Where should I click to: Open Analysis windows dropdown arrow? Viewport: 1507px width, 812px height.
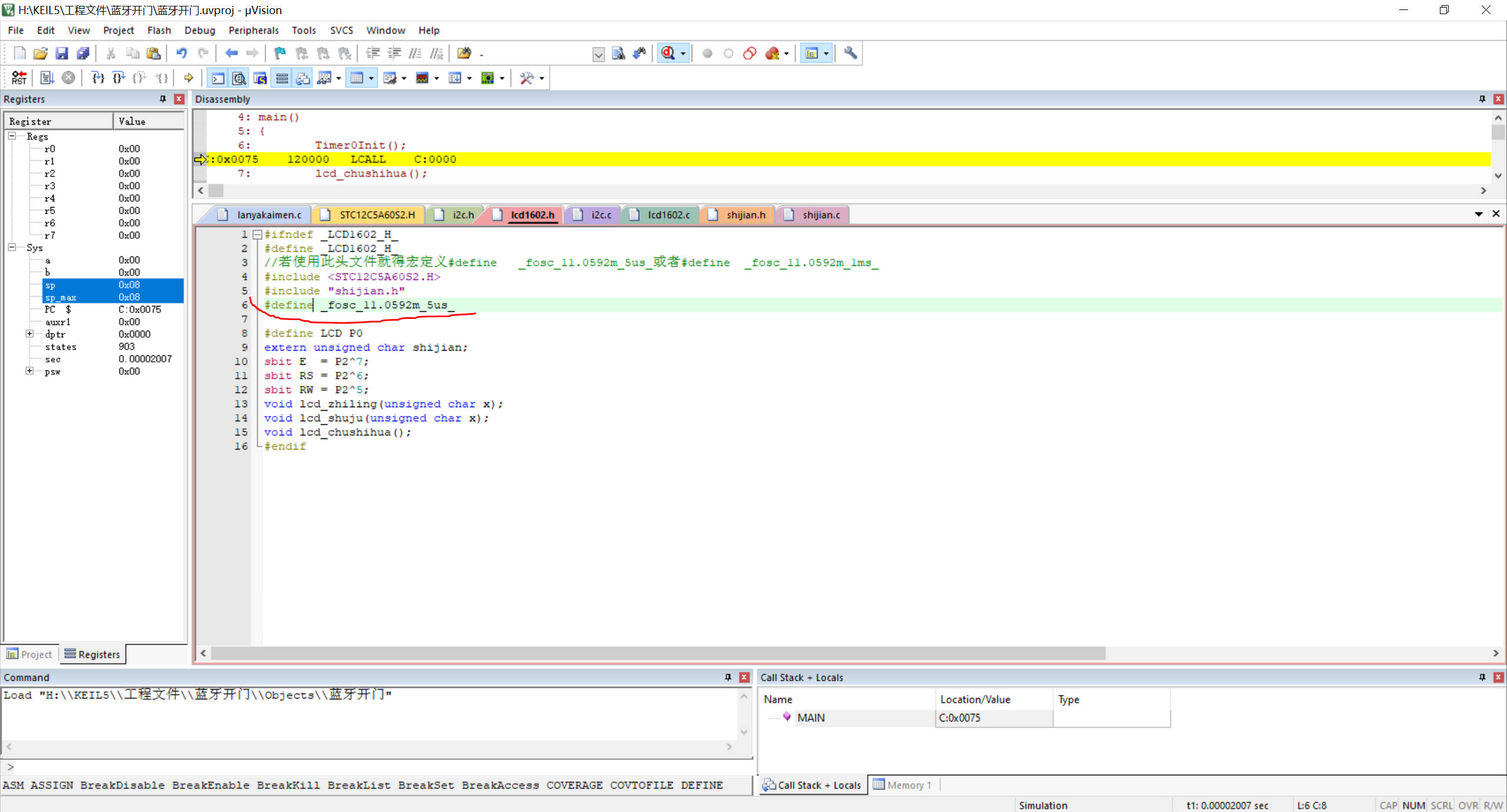[437, 78]
